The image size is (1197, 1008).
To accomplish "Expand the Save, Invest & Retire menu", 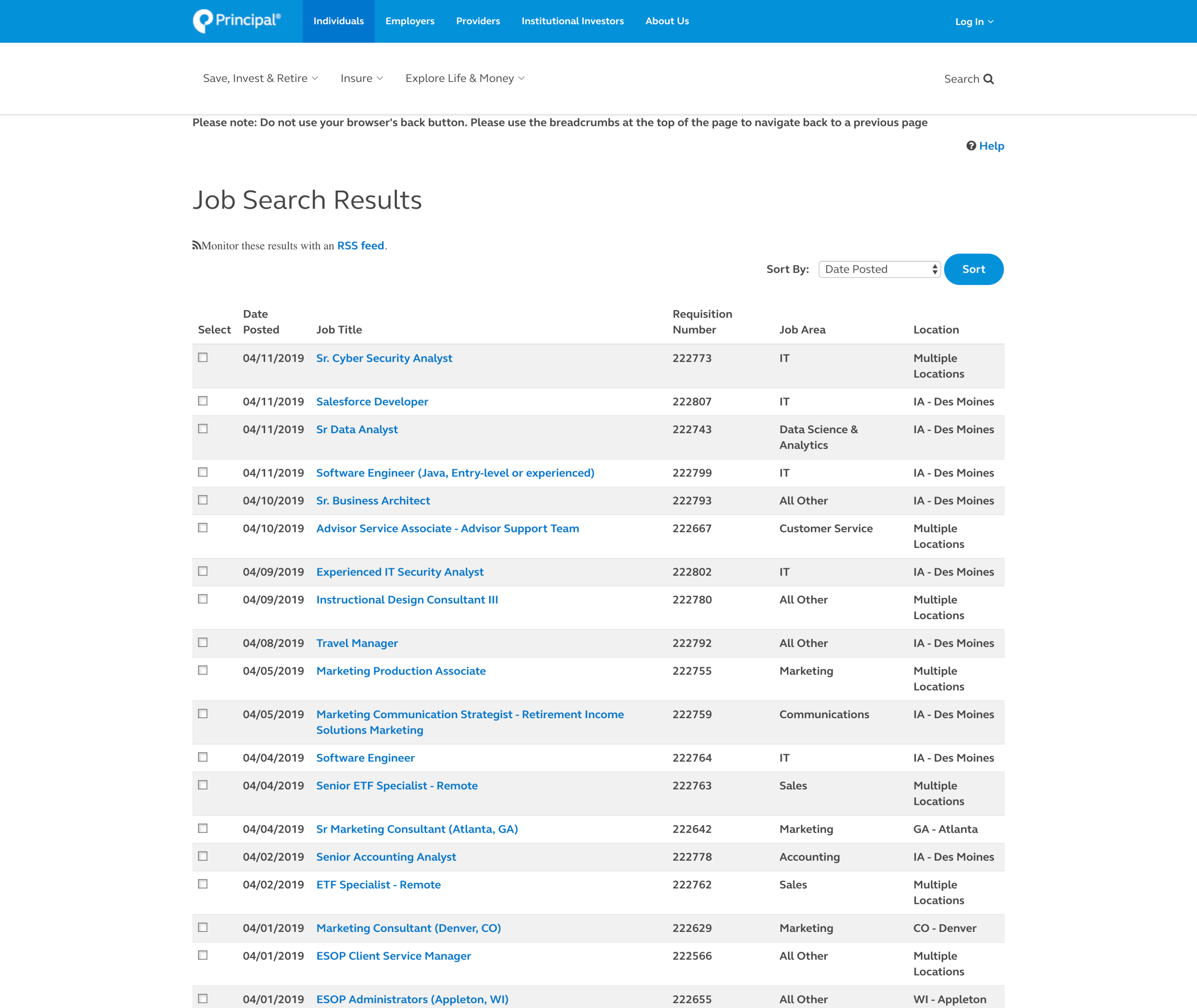I will click(260, 78).
